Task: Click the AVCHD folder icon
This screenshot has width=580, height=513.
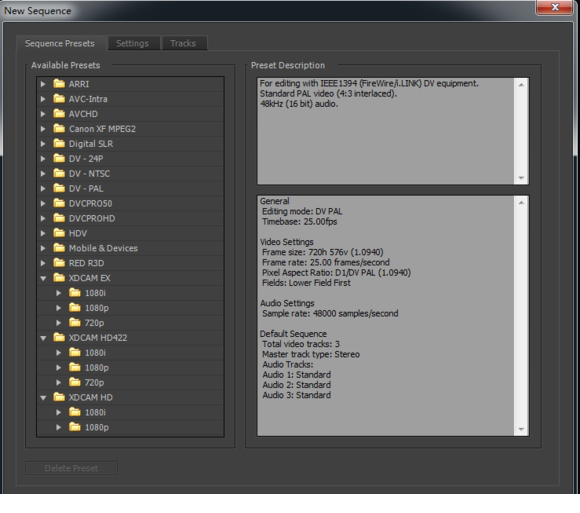Action: tap(59, 114)
